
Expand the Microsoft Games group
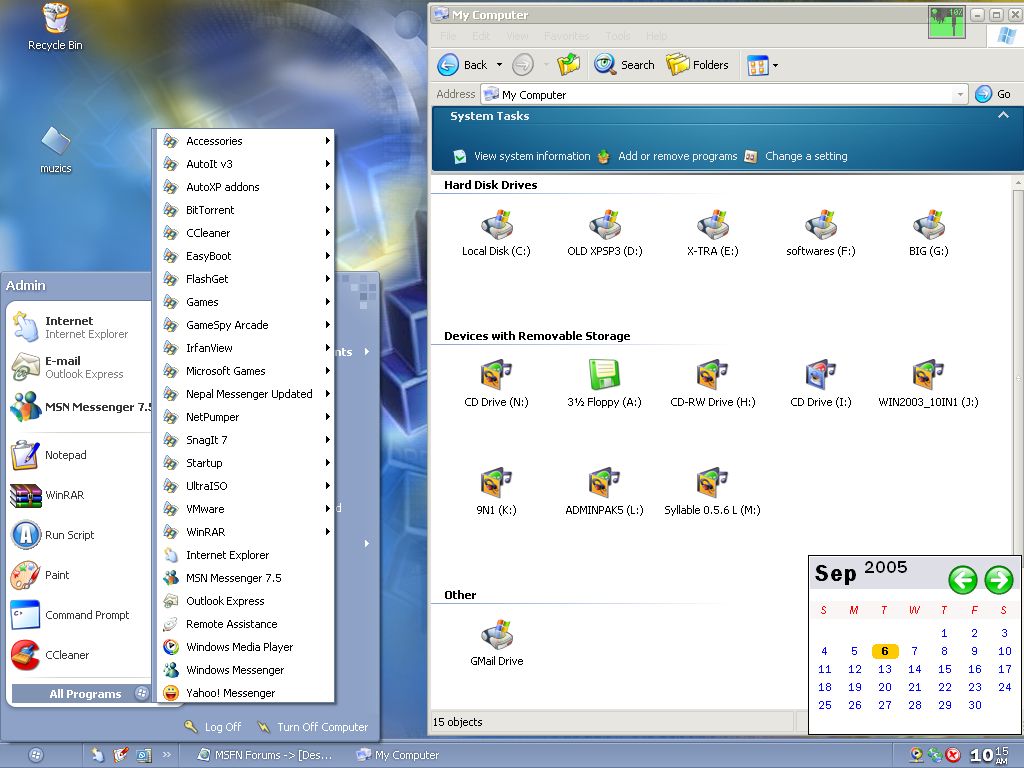pyautogui.click(x=246, y=371)
